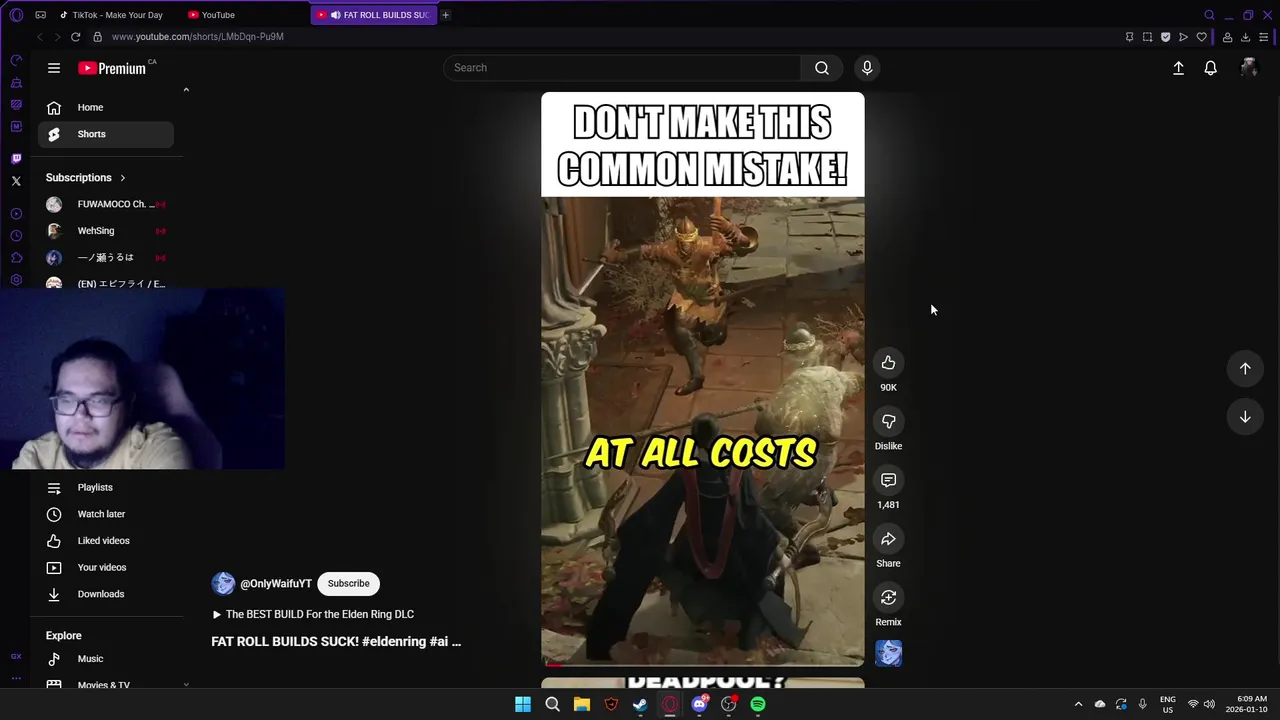
Task: Open @OnlyWaifuYT channel link
Action: [x=276, y=584]
